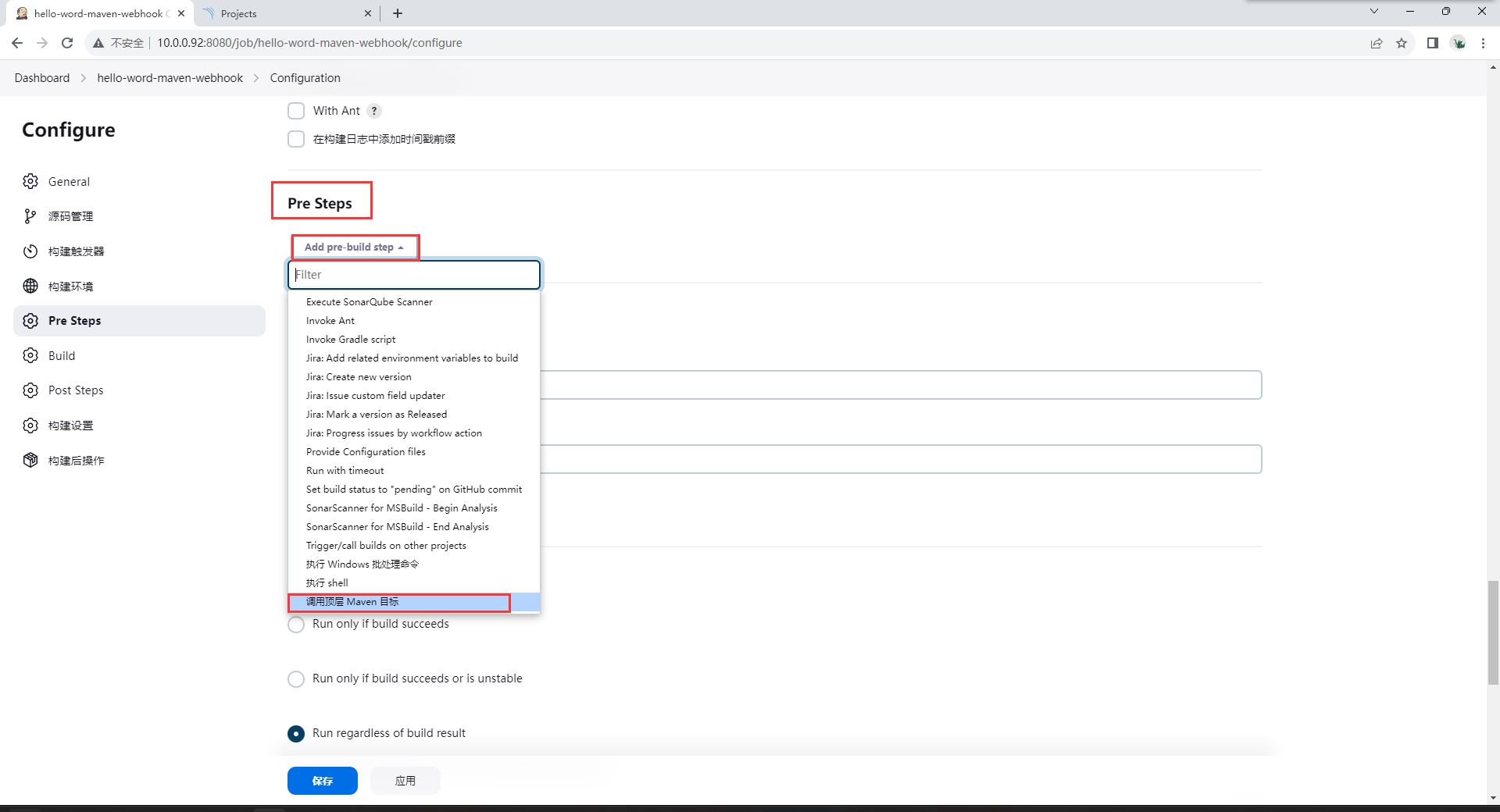Click the Post Steps gear icon
1500x812 pixels.
tap(30, 390)
